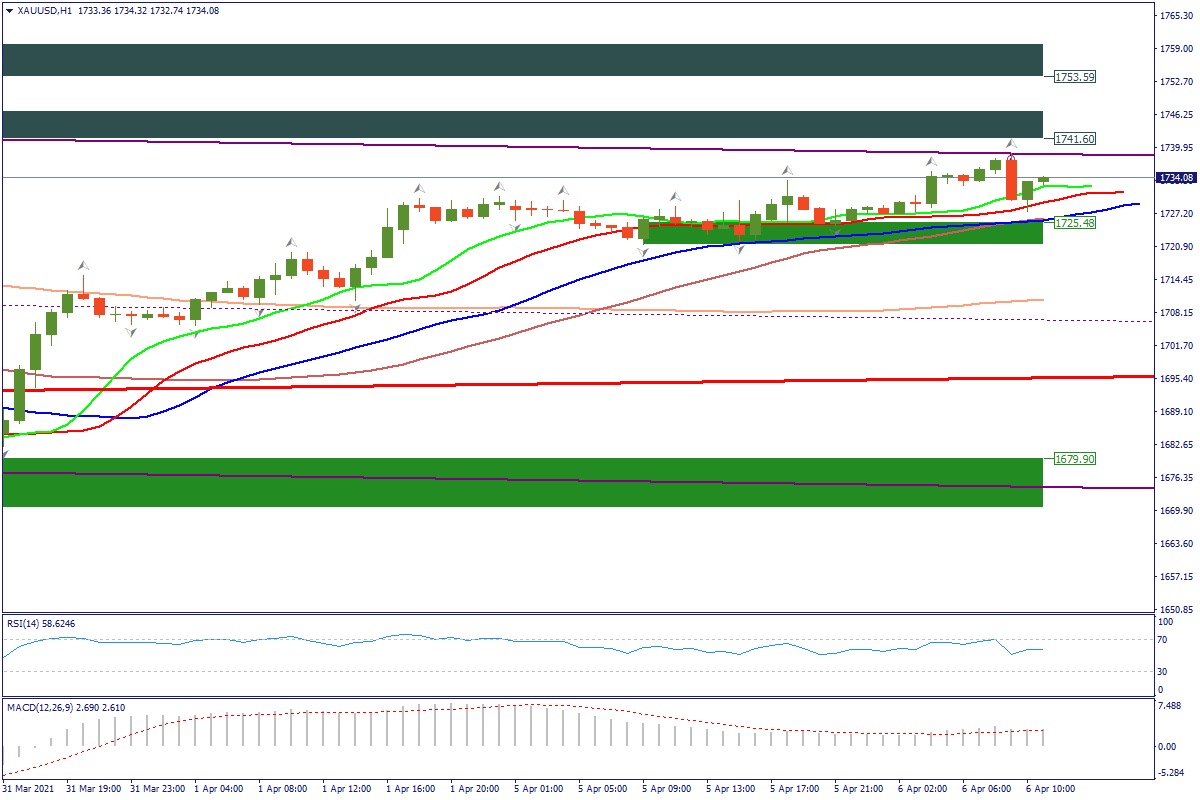Click the highest fractal arrow above red candle
This screenshot has height=800, width=1200.
point(1011,144)
